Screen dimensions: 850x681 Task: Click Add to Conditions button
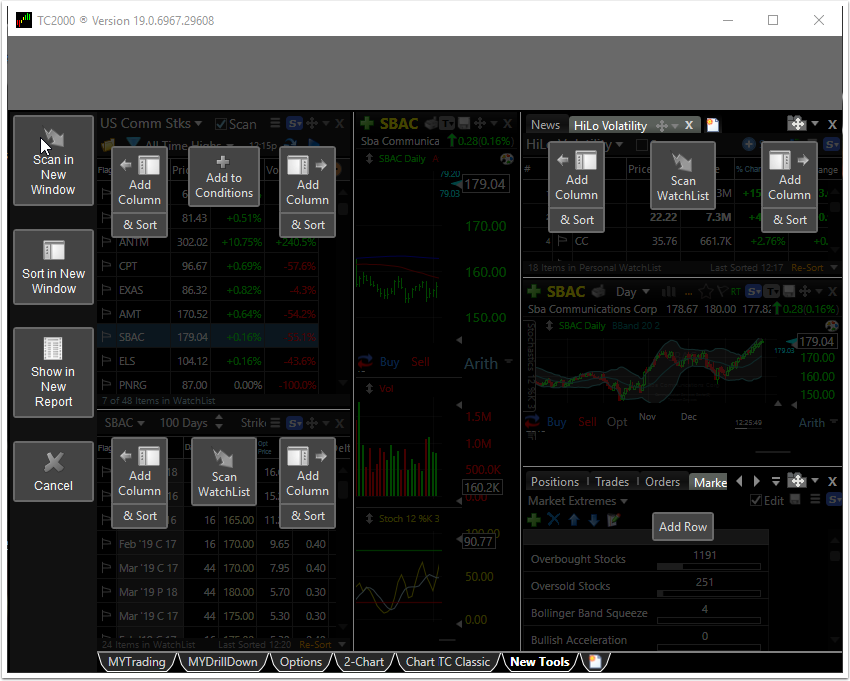[x=224, y=177]
